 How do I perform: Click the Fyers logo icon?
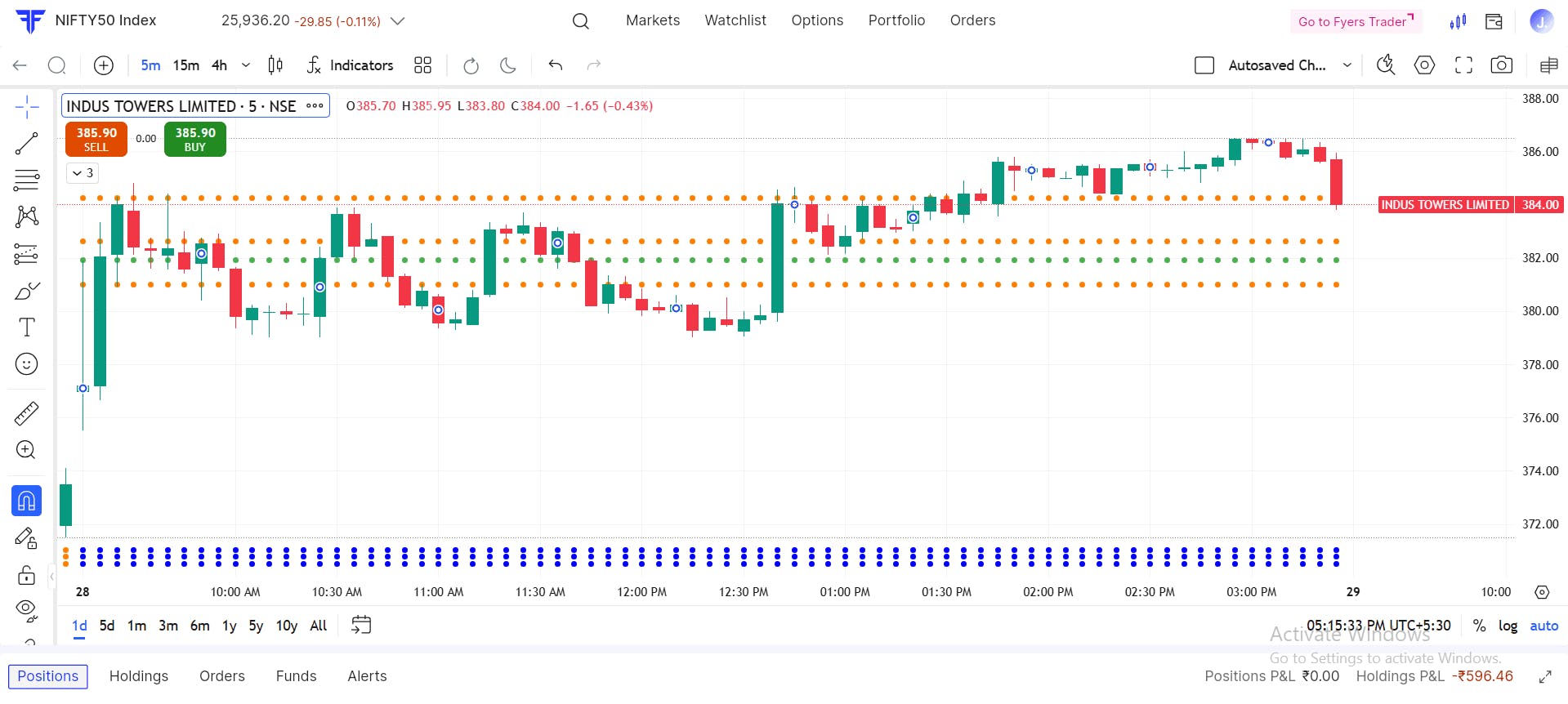point(30,20)
